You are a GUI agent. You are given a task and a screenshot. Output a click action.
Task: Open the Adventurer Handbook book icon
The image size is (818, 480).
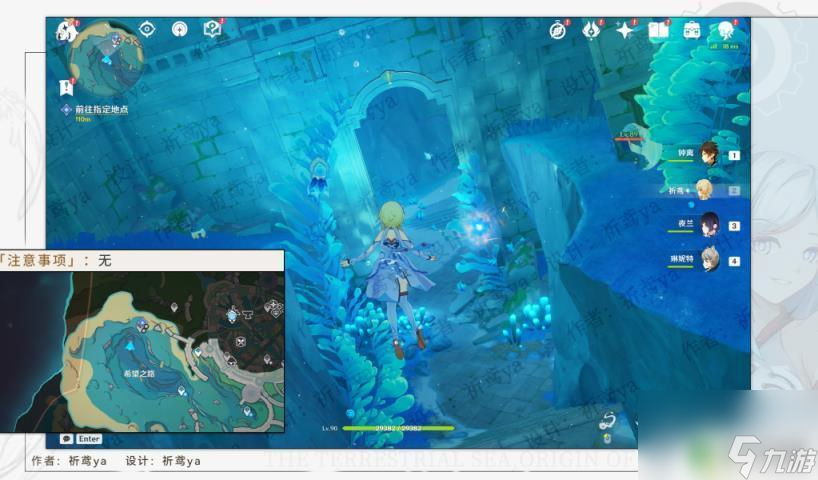pyautogui.click(x=658, y=31)
